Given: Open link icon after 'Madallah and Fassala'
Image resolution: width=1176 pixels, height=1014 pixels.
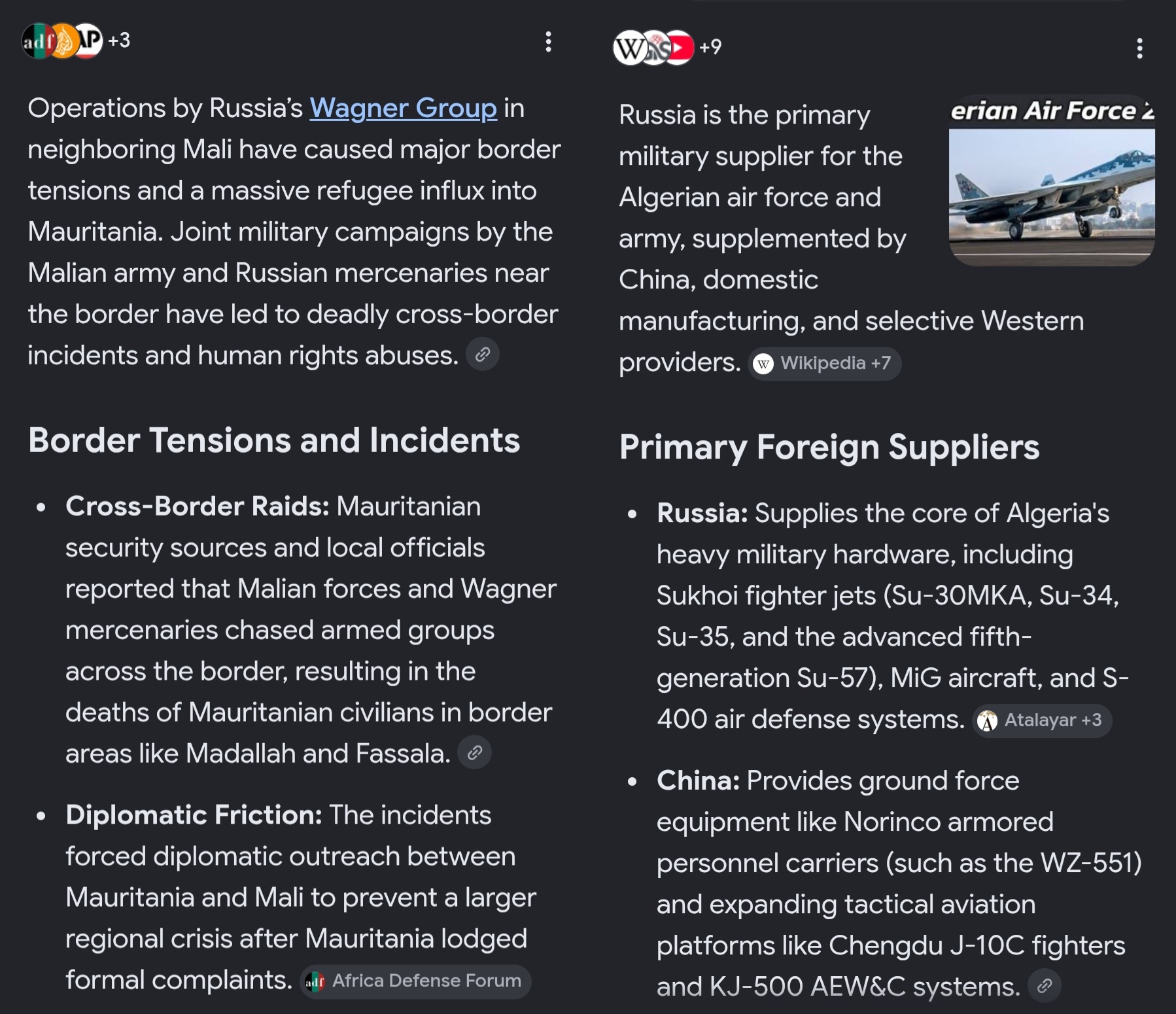Looking at the screenshot, I should click(x=475, y=752).
